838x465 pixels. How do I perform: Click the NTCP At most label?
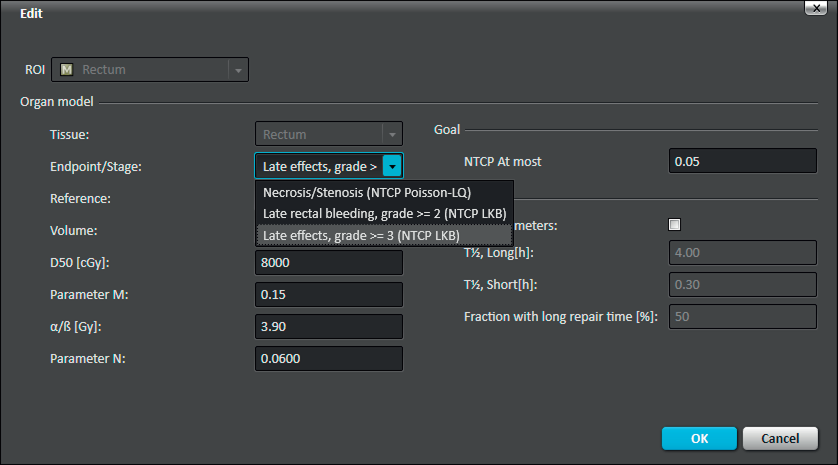(502, 161)
